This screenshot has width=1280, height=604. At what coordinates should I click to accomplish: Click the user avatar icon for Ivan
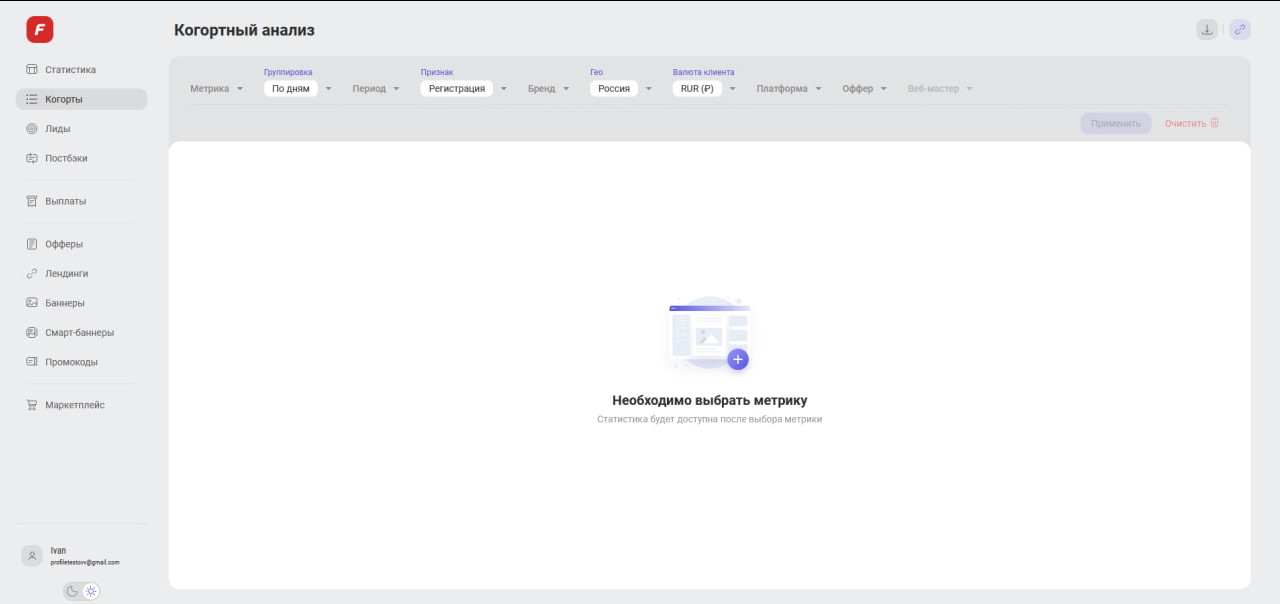pos(32,556)
